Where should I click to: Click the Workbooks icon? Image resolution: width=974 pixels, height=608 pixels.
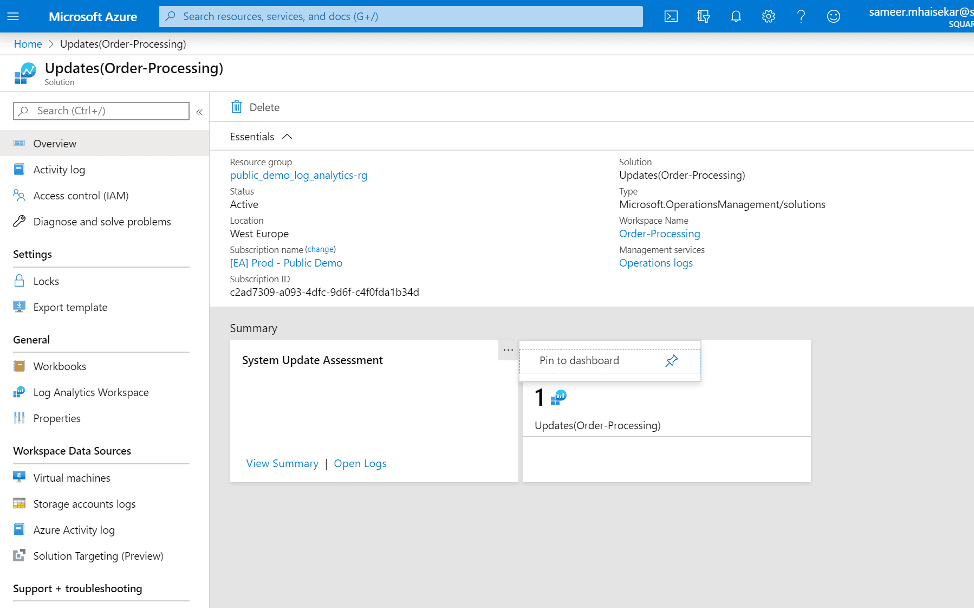(x=19, y=366)
